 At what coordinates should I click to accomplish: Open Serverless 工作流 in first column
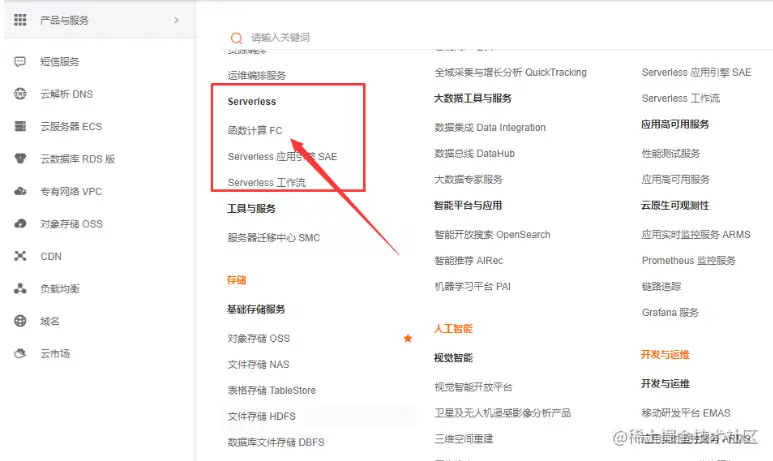pos(267,182)
